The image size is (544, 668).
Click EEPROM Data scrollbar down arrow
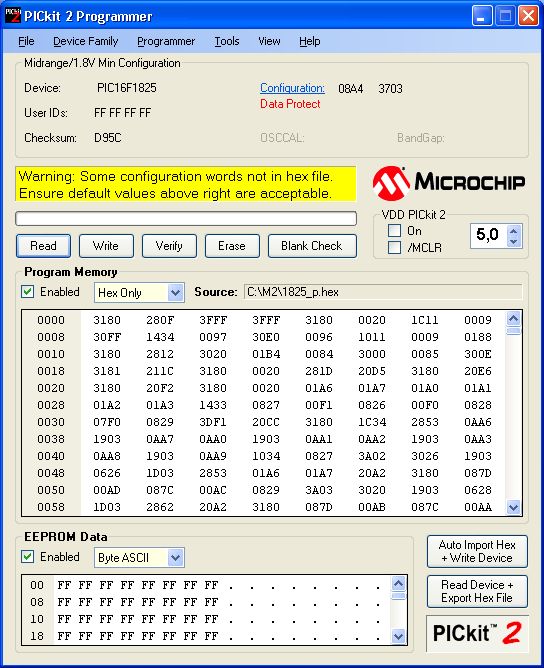[x=398, y=636]
